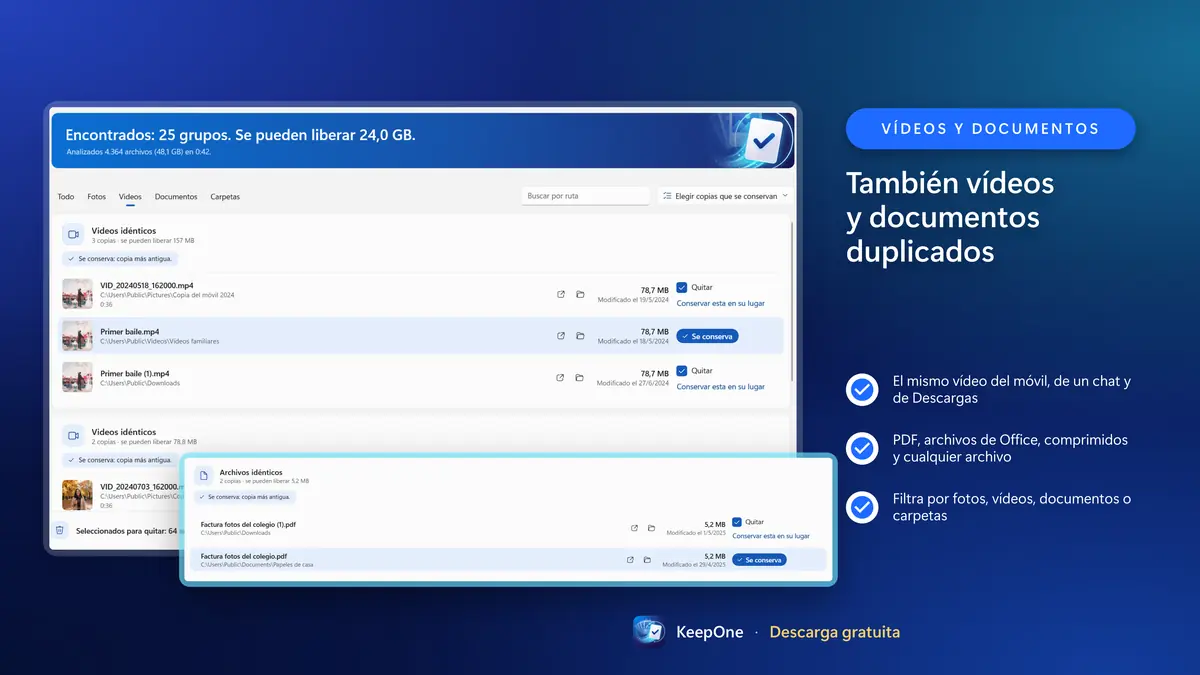Click Modificado el 29/4/2025 date
Viewport: 1200px width, 675px height.
694,565
